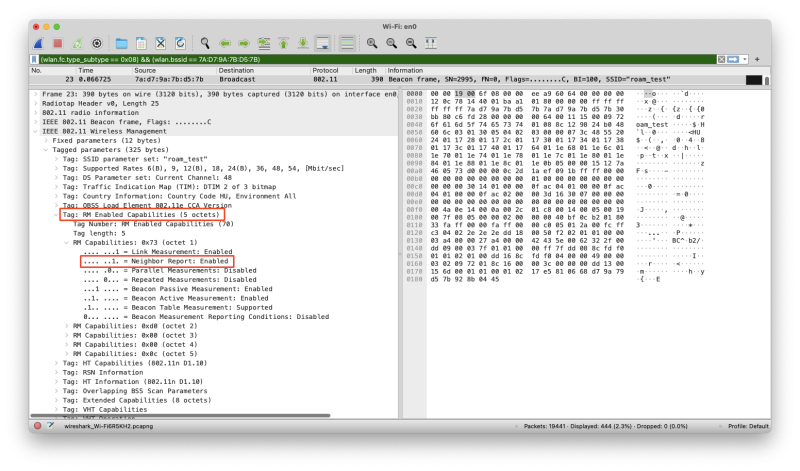Select Neighbor Report: Enabled line
This screenshot has height=471, width=800.
(156, 261)
